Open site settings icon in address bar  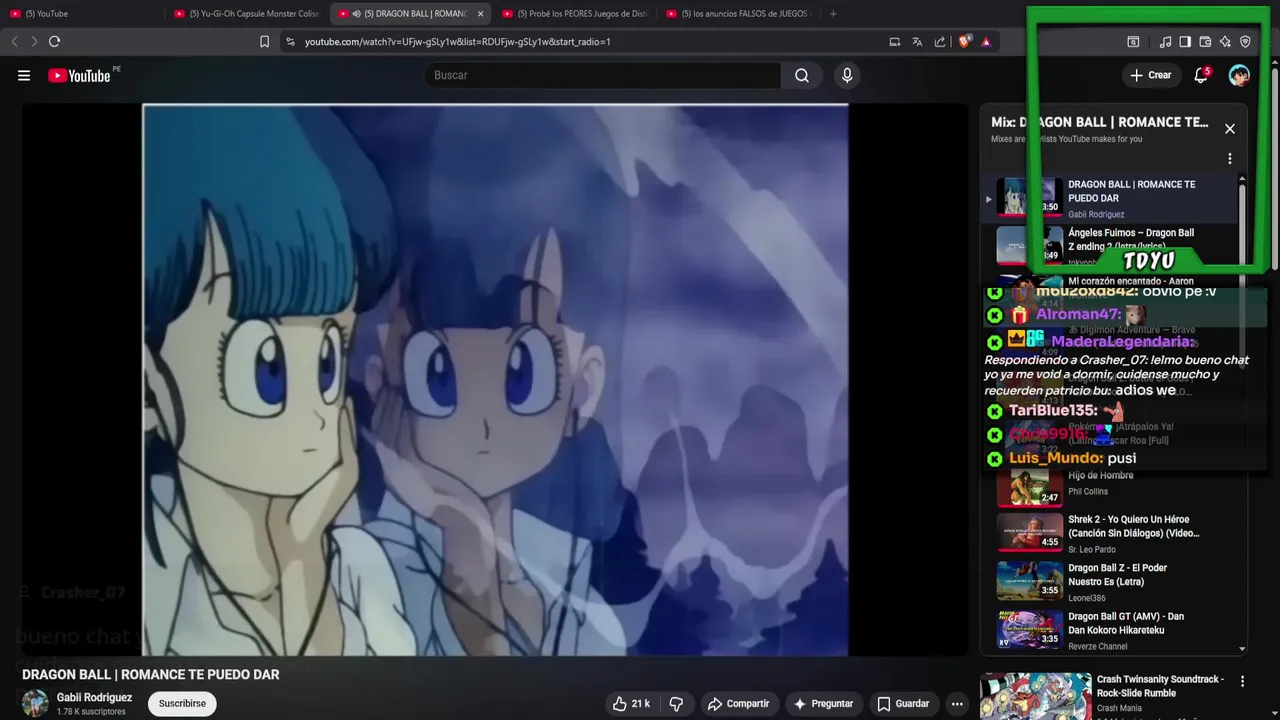tap(290, 41)
